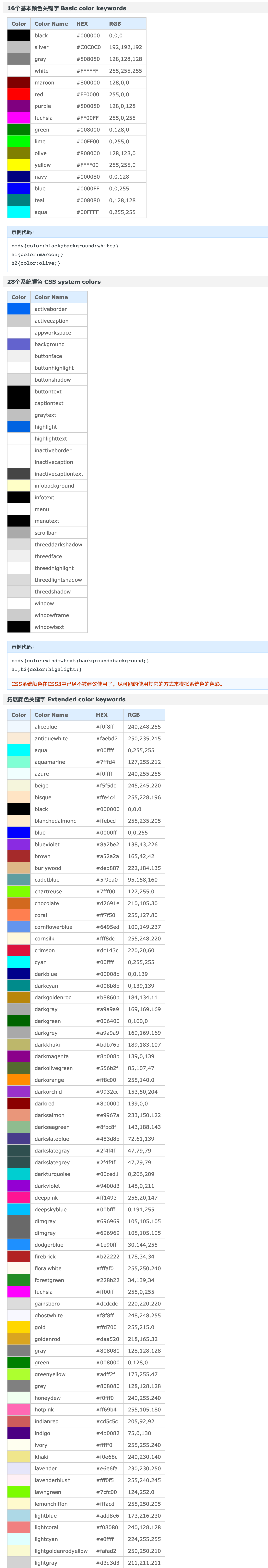This screenshot has width=268, height=1568.
Task: Click the 'purple' color name
Action: (x=42, y=107)
